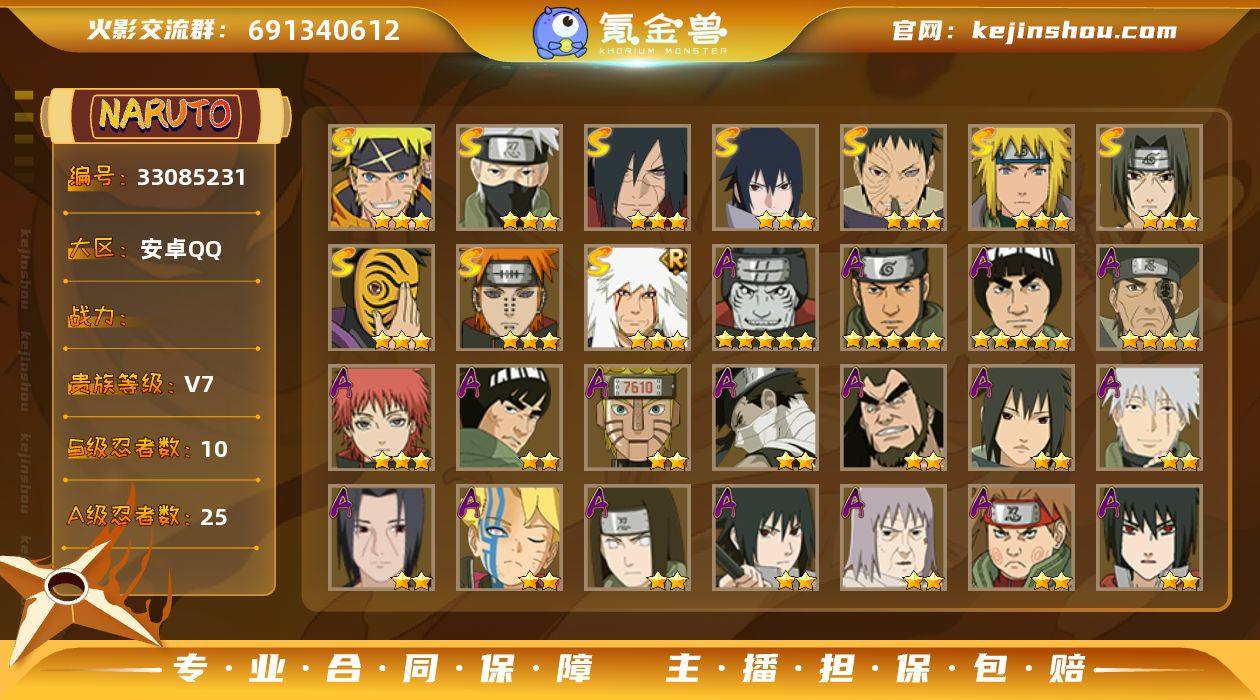This screenshot has width=1260, height=700.
Task: Select the Pain portrait with orange hair
Action: (509, 298)
